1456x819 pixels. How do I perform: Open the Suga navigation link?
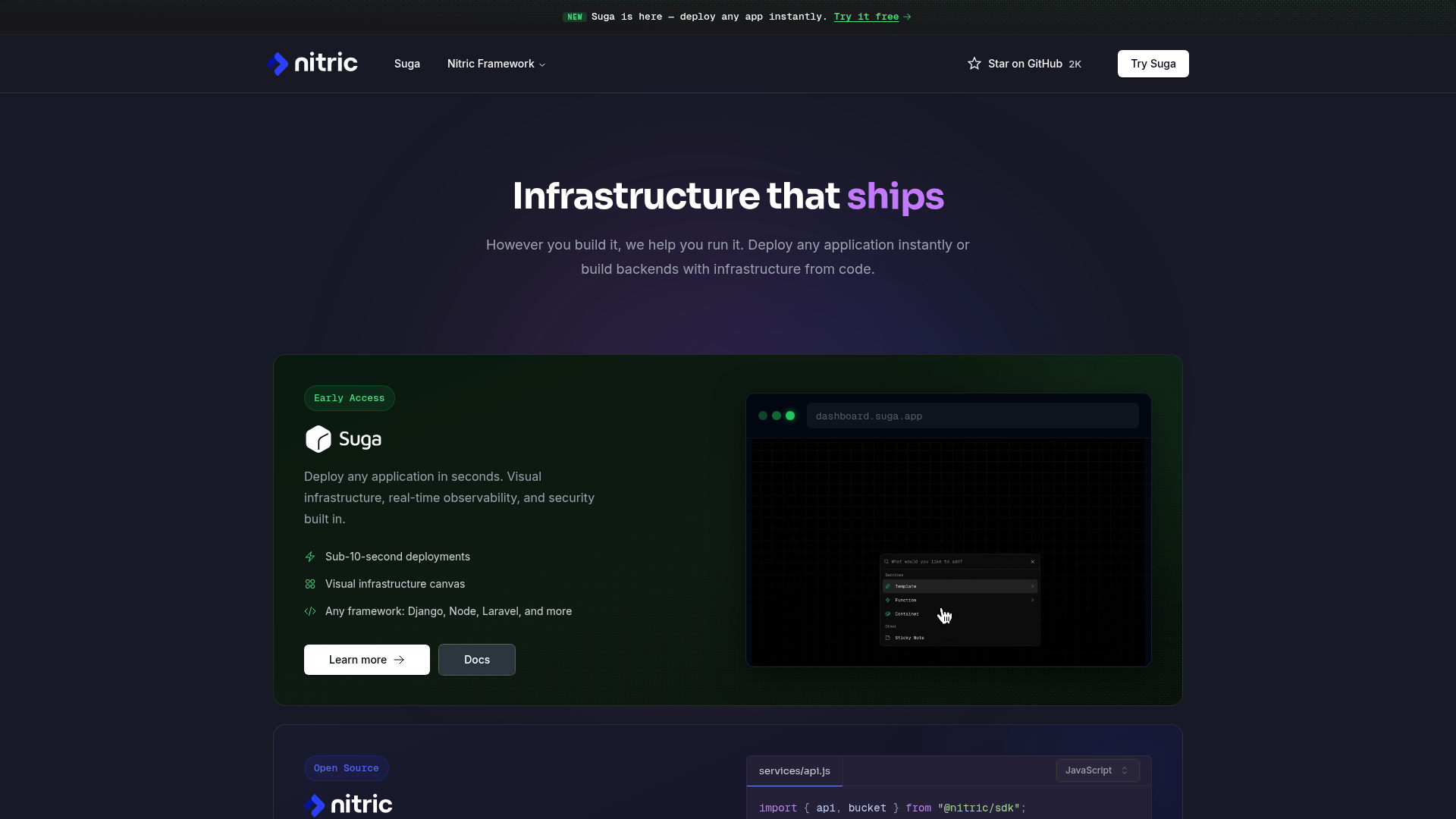[x=407, y=64]
